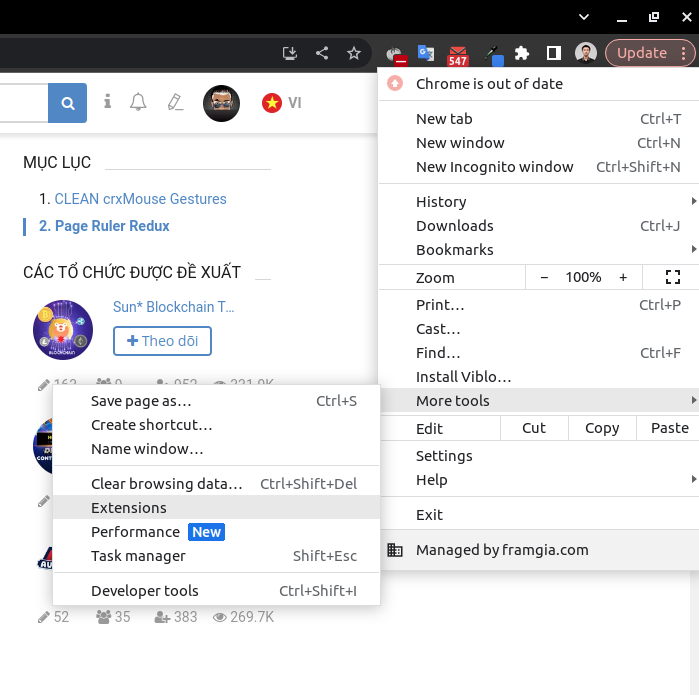Screen dimensions: 699x695
Task: Open Sun* Blockchain T... organization link
Action: pyautogui.click(x=173, y=307)
